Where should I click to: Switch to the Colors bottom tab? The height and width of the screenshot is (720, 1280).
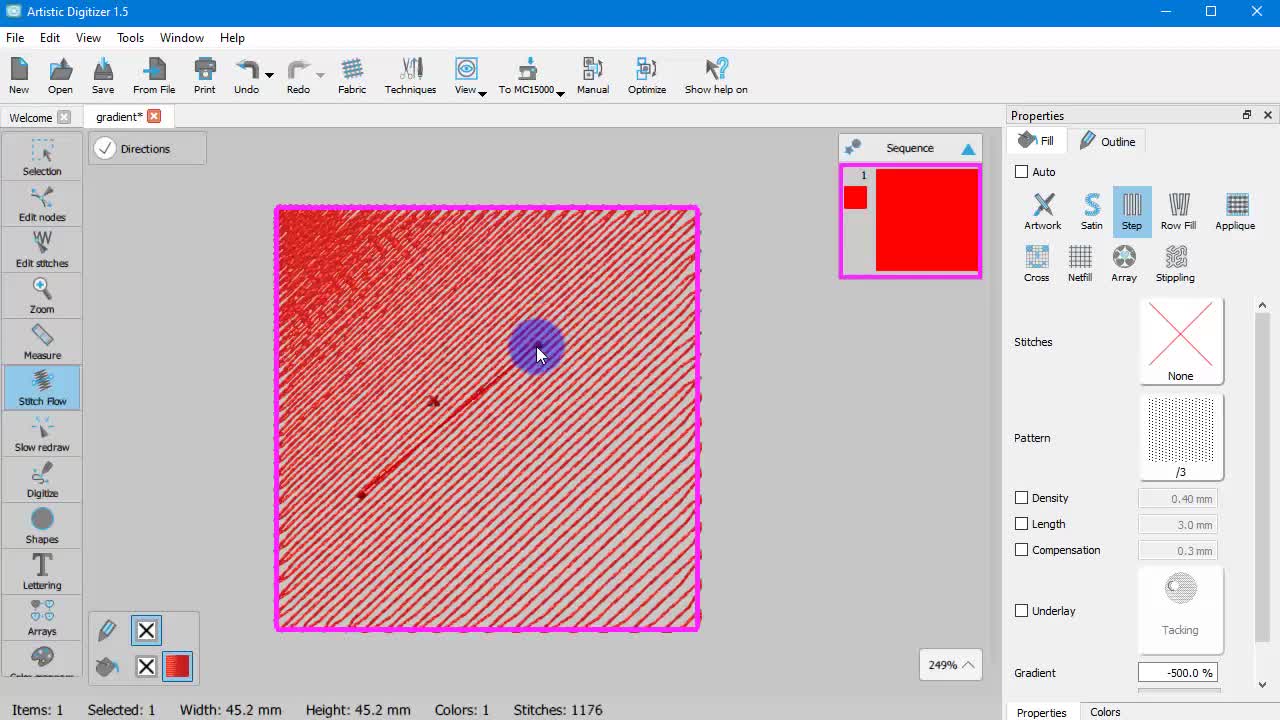(x=1105, y=712)
